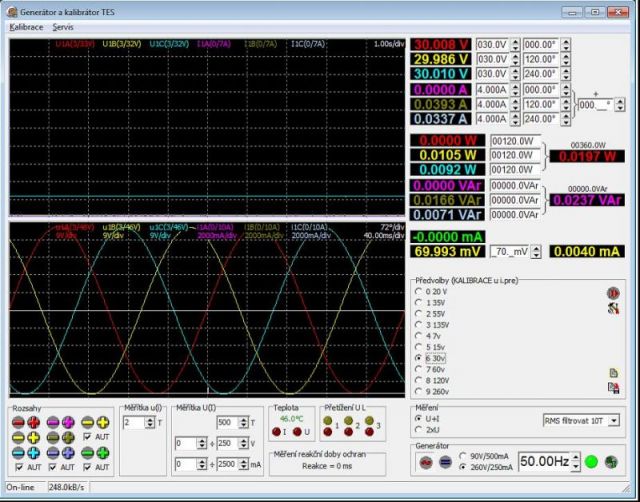Click the red U temperature indicator
640x502 pixels.
(x=297, y=432)
